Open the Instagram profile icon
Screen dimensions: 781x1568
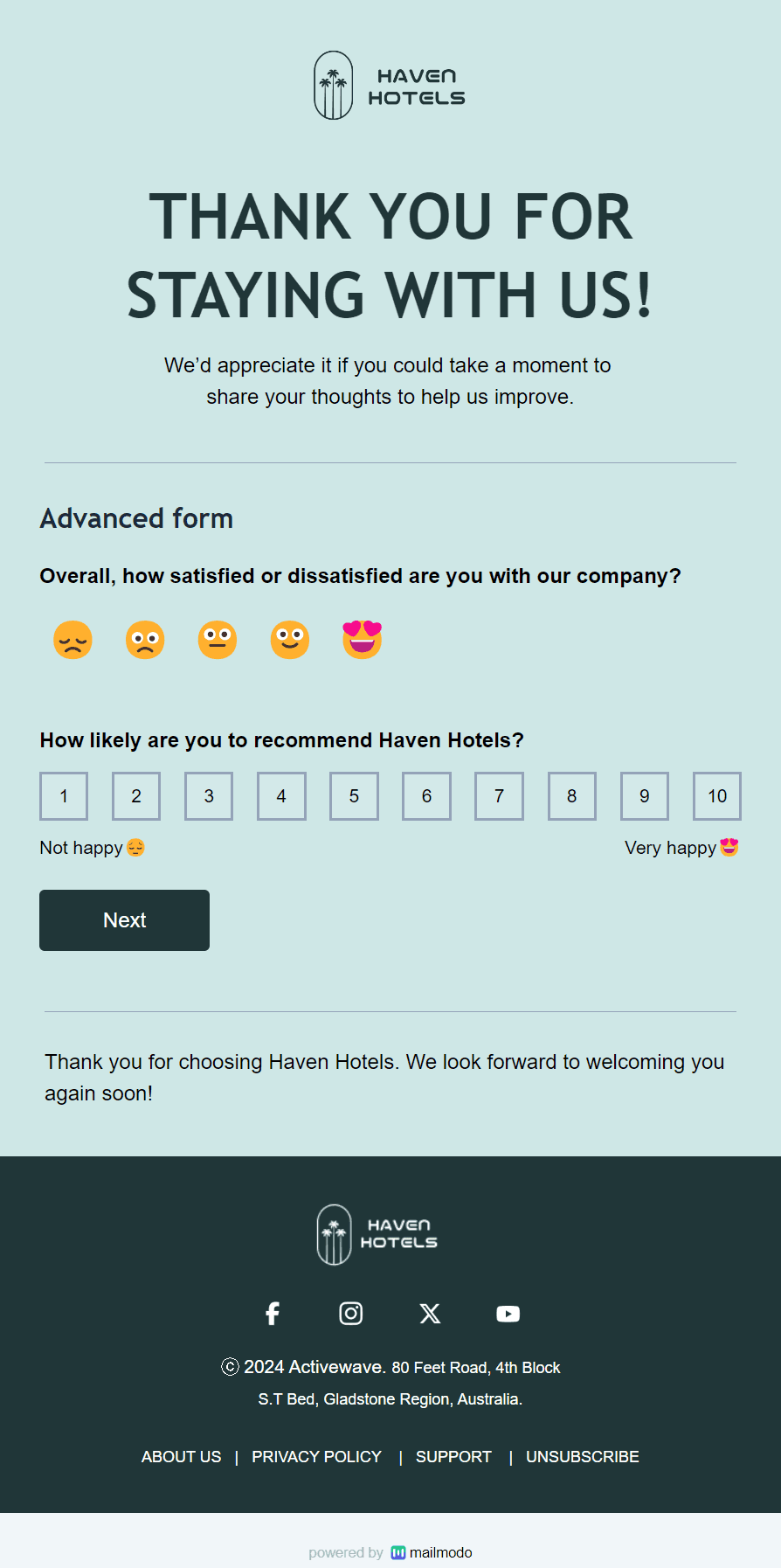(350, 1313)
